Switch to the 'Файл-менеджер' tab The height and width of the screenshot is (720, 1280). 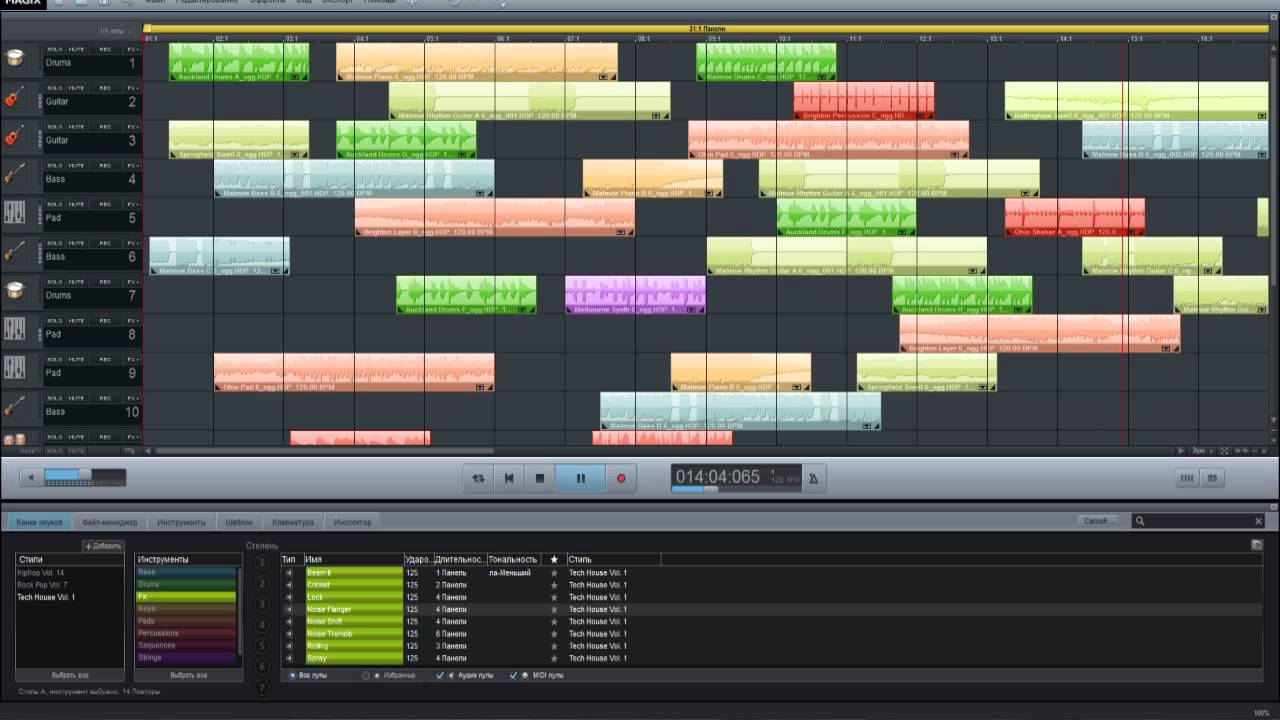(109, 522)
